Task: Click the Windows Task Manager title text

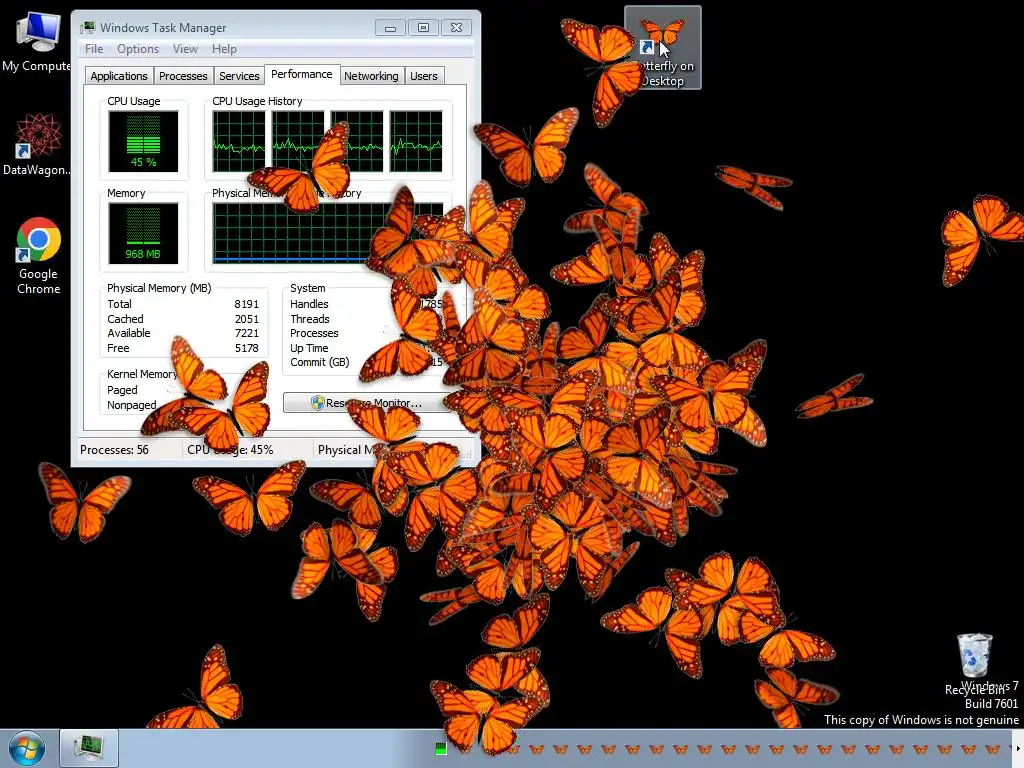Action: tap(163, 27)
